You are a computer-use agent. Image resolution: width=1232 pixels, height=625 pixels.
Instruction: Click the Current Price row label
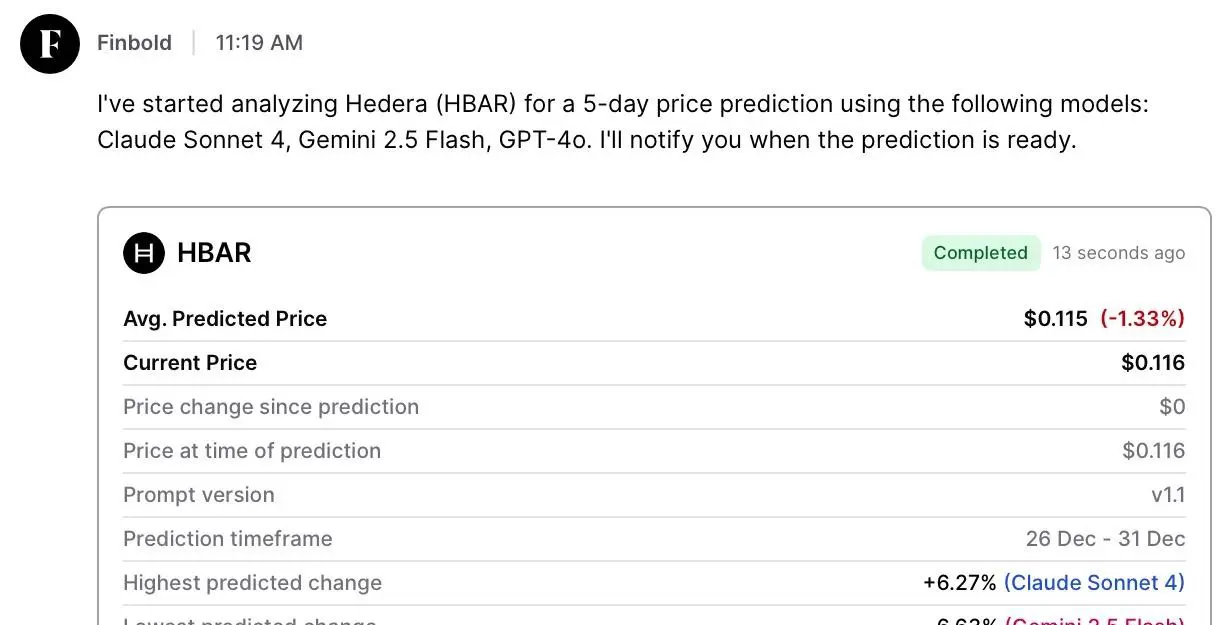point(190,363)
